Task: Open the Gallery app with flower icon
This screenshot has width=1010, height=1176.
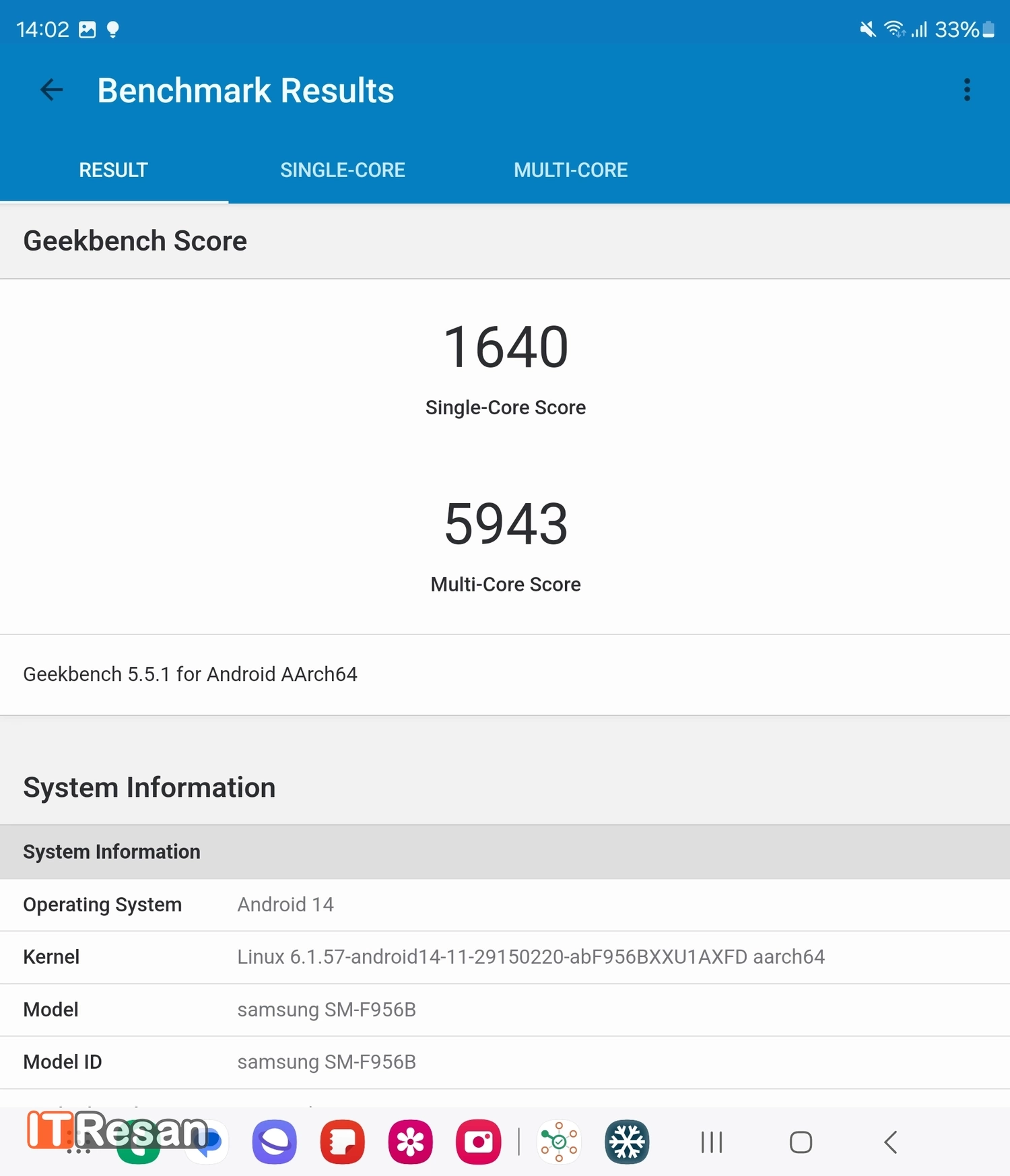Action: pyautogui.click(x=411, y=1142)
